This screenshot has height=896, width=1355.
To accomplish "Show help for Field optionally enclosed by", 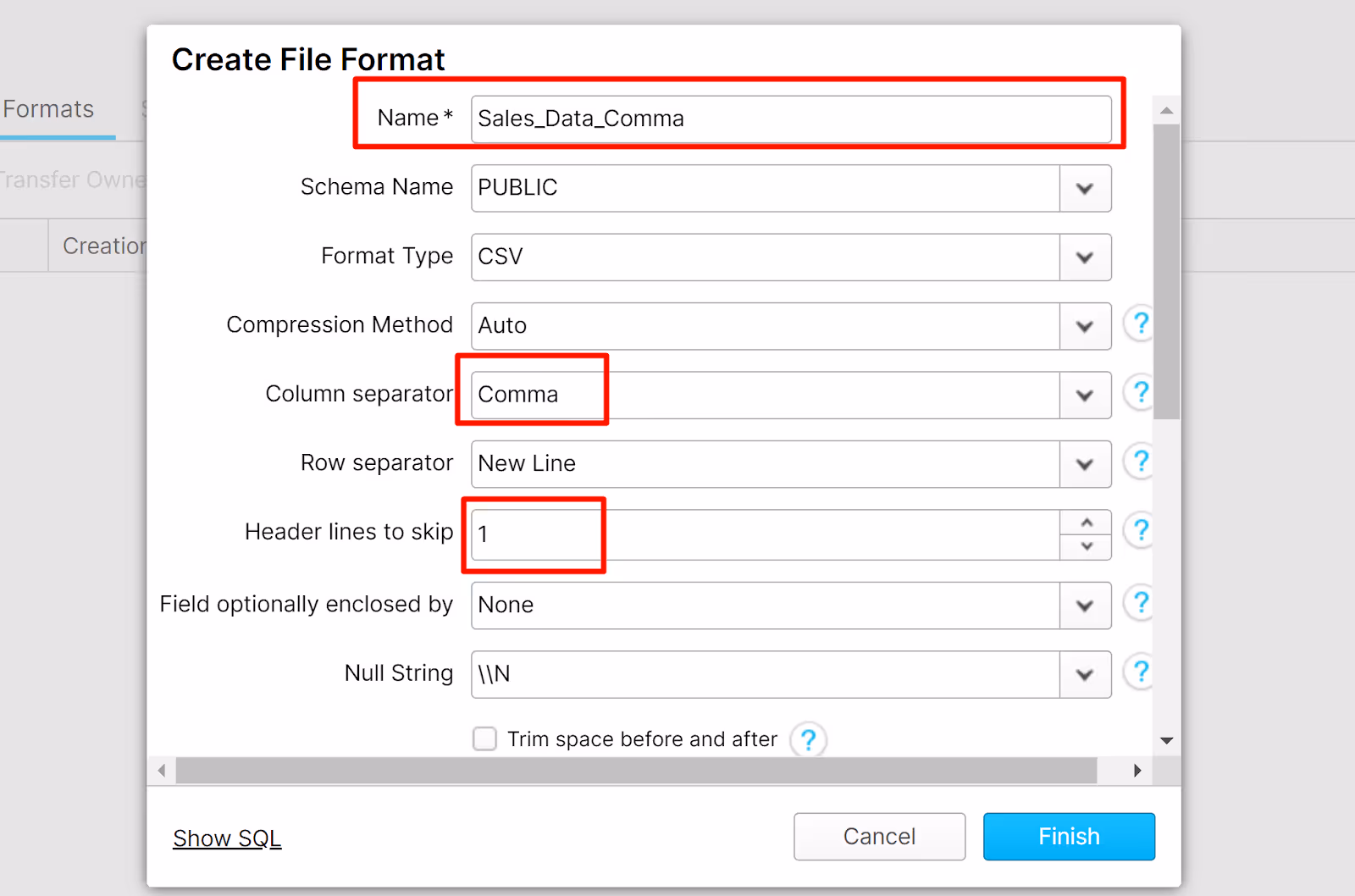I will [x=1141, y=603].
